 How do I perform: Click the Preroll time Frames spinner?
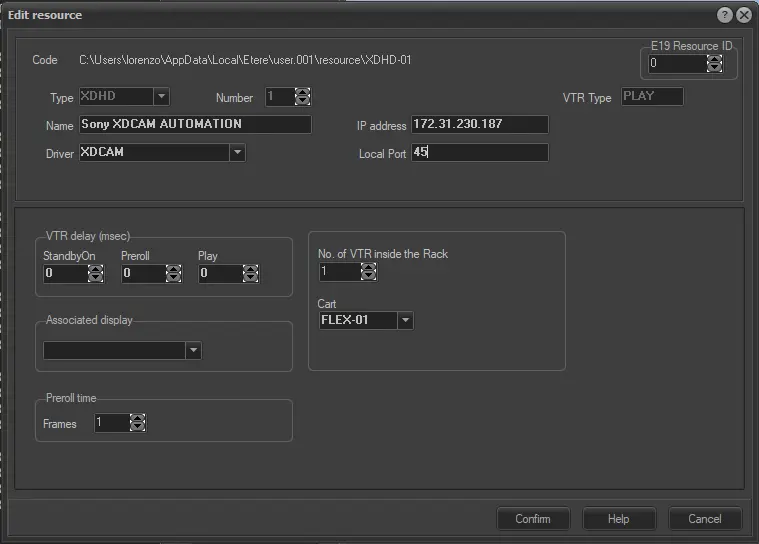tap(138, 423)
